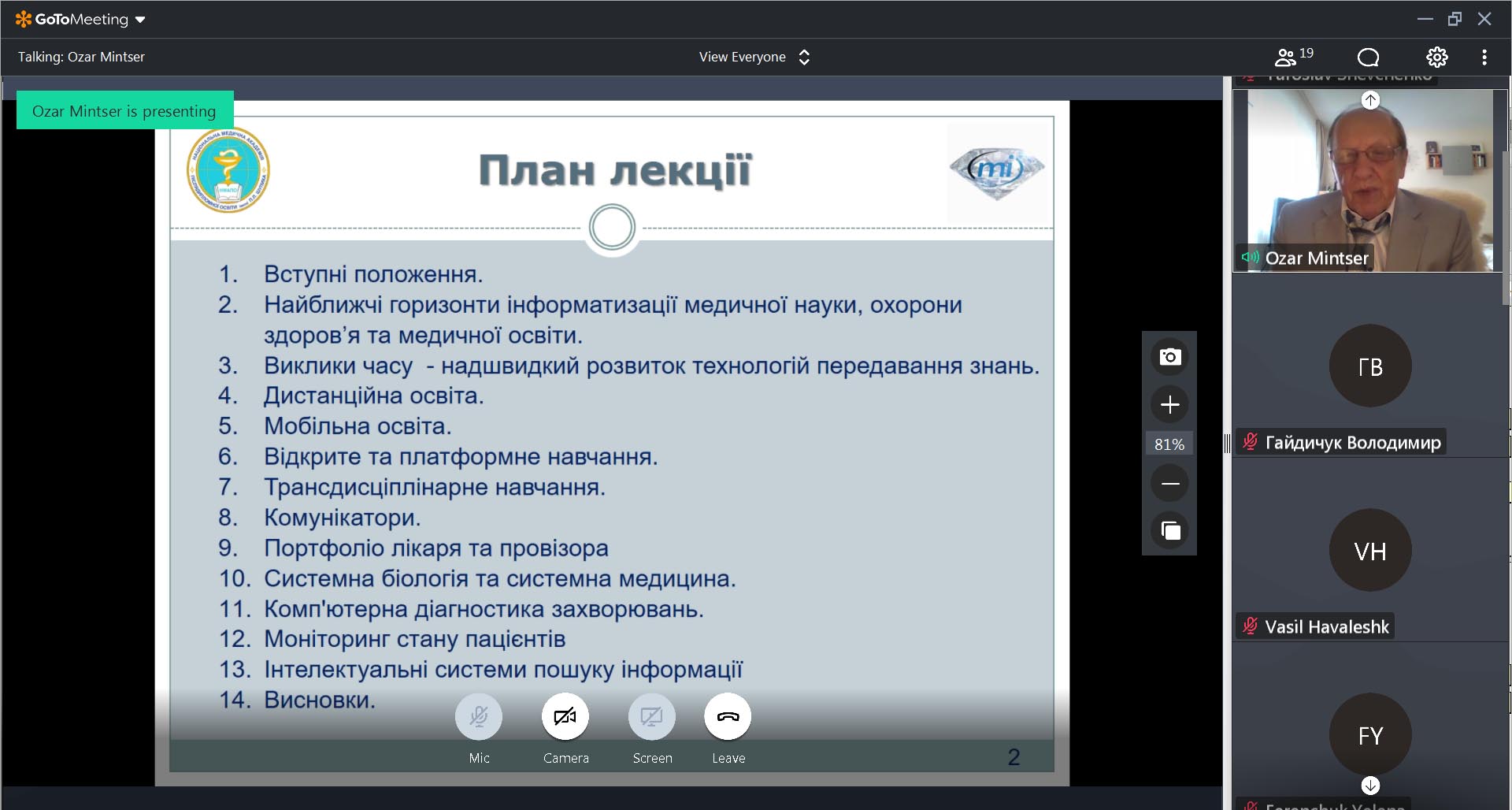Click slide item 'Комп'ютерна діагностика захворювань.'
The image size is (1512, 810).
click(x=484, y=609)
